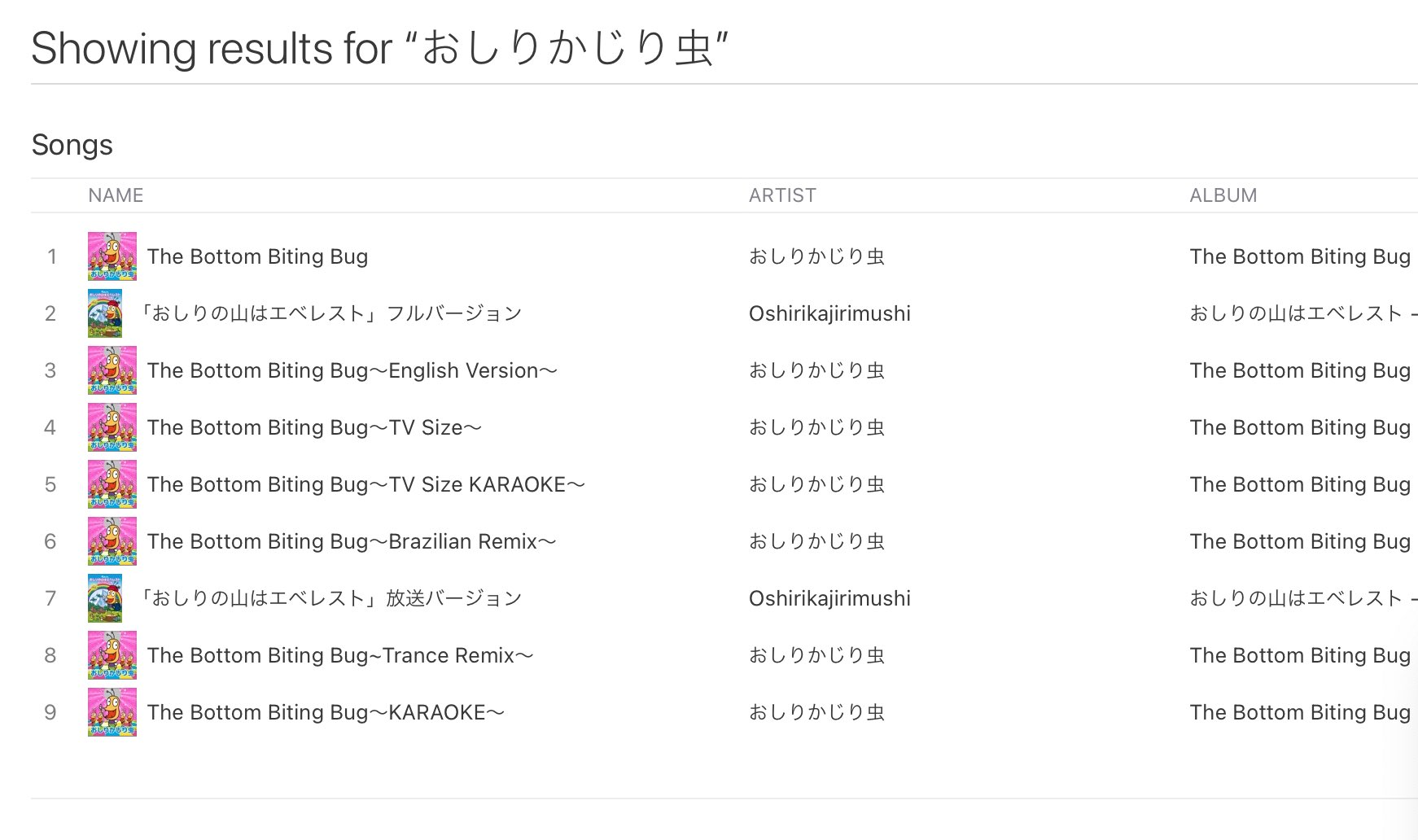The width and height of the screenshot is (1418, 840).
Task: Open the Oshirikajirimushi artist link in row 2
Action: point(829,313)
